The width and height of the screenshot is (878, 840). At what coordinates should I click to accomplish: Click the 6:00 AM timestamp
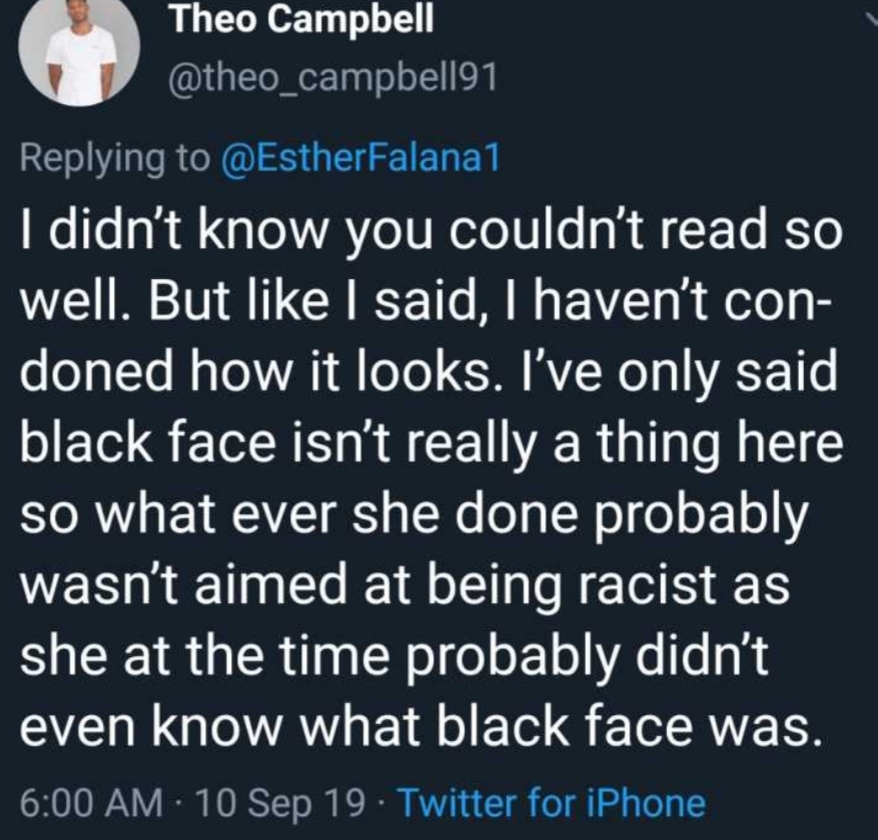click(x=92, y=803)
